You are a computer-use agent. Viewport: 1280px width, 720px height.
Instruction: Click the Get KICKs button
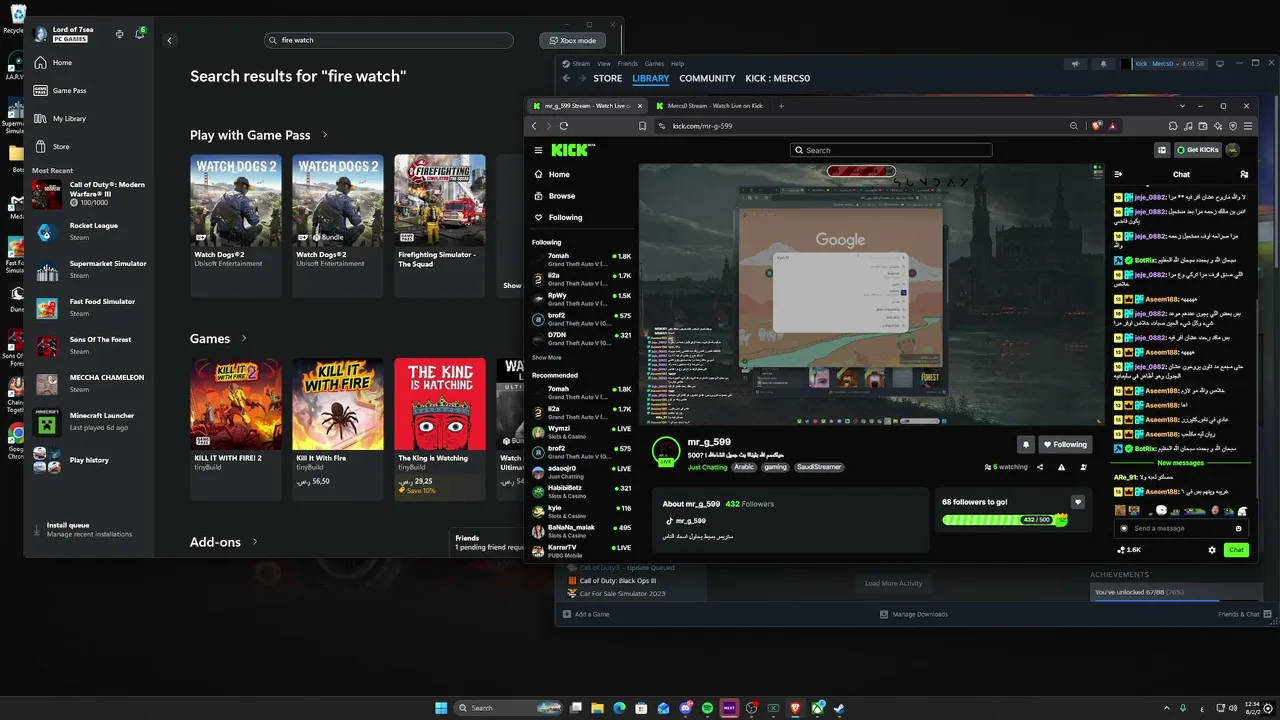[x=1197, y=150]
